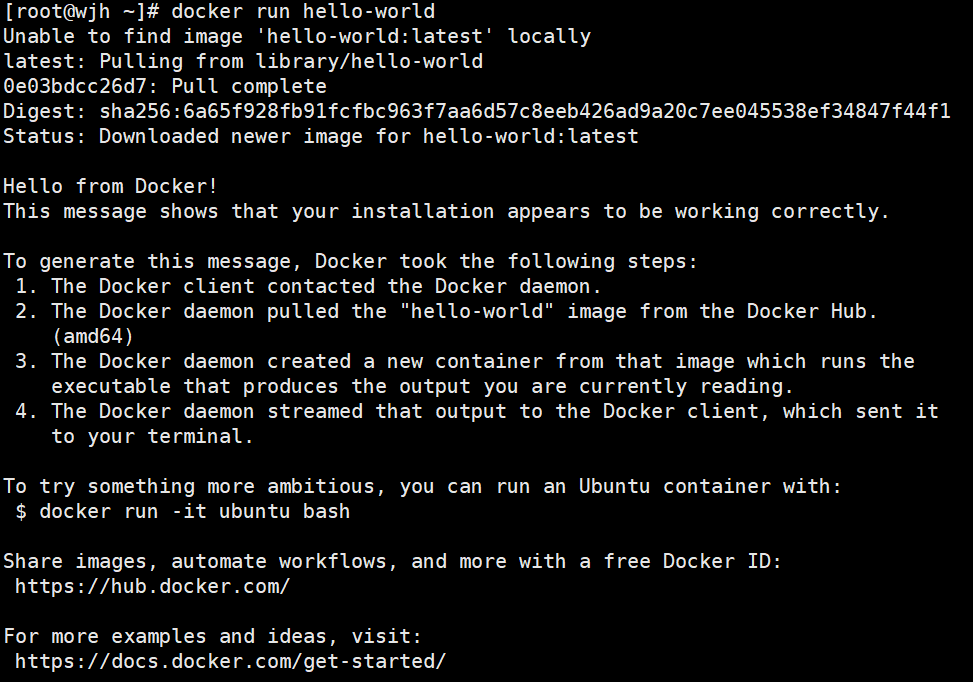Click the 'docker run -it ubuntu bash' command
This screenshot has height=682, width=973.
[194, 512]
